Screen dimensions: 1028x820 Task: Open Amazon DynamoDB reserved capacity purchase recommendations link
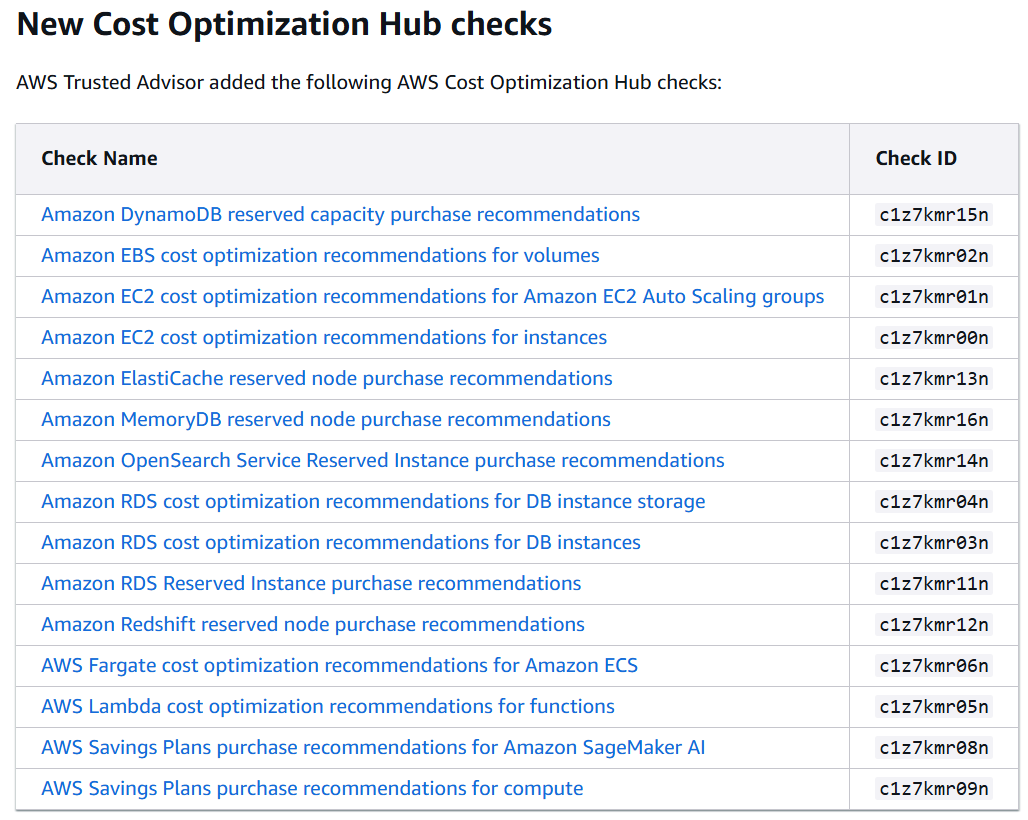(x=340, y=214)
